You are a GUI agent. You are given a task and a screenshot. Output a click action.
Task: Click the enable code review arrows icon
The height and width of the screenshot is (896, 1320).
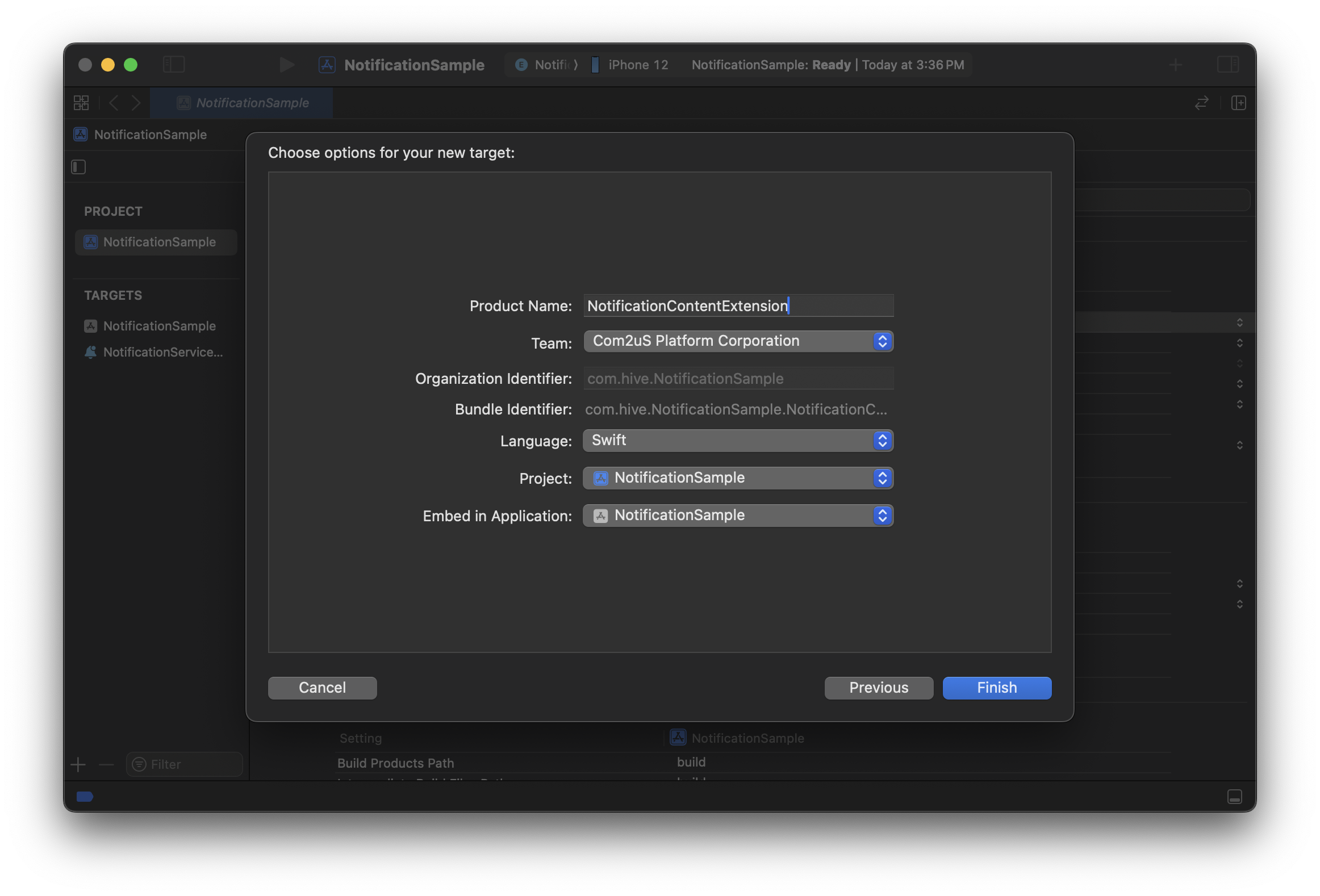1201,103
